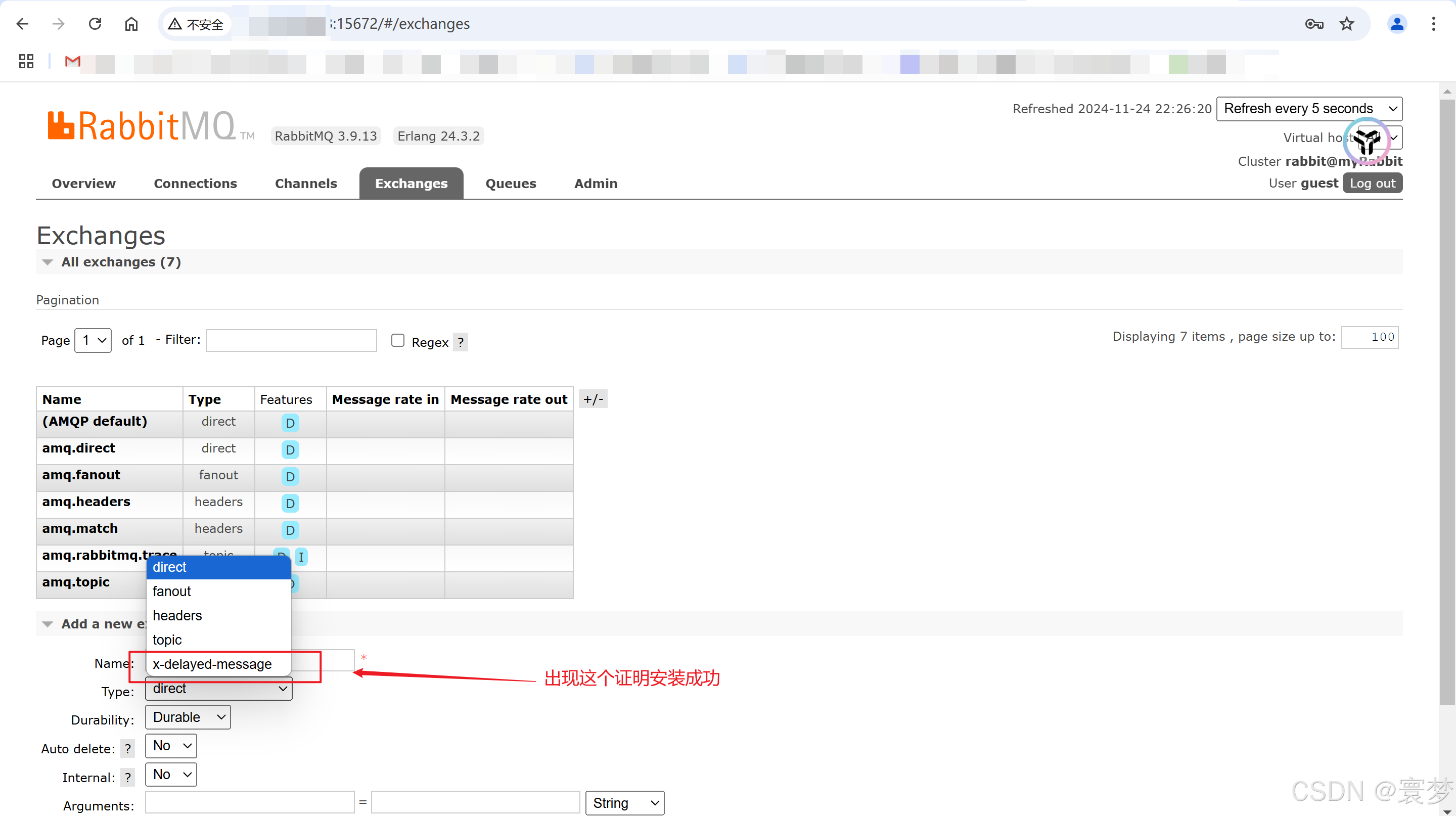1456x816 pixels.
Task: Click the Auto delete help icon
Action: tap(128, 748)
